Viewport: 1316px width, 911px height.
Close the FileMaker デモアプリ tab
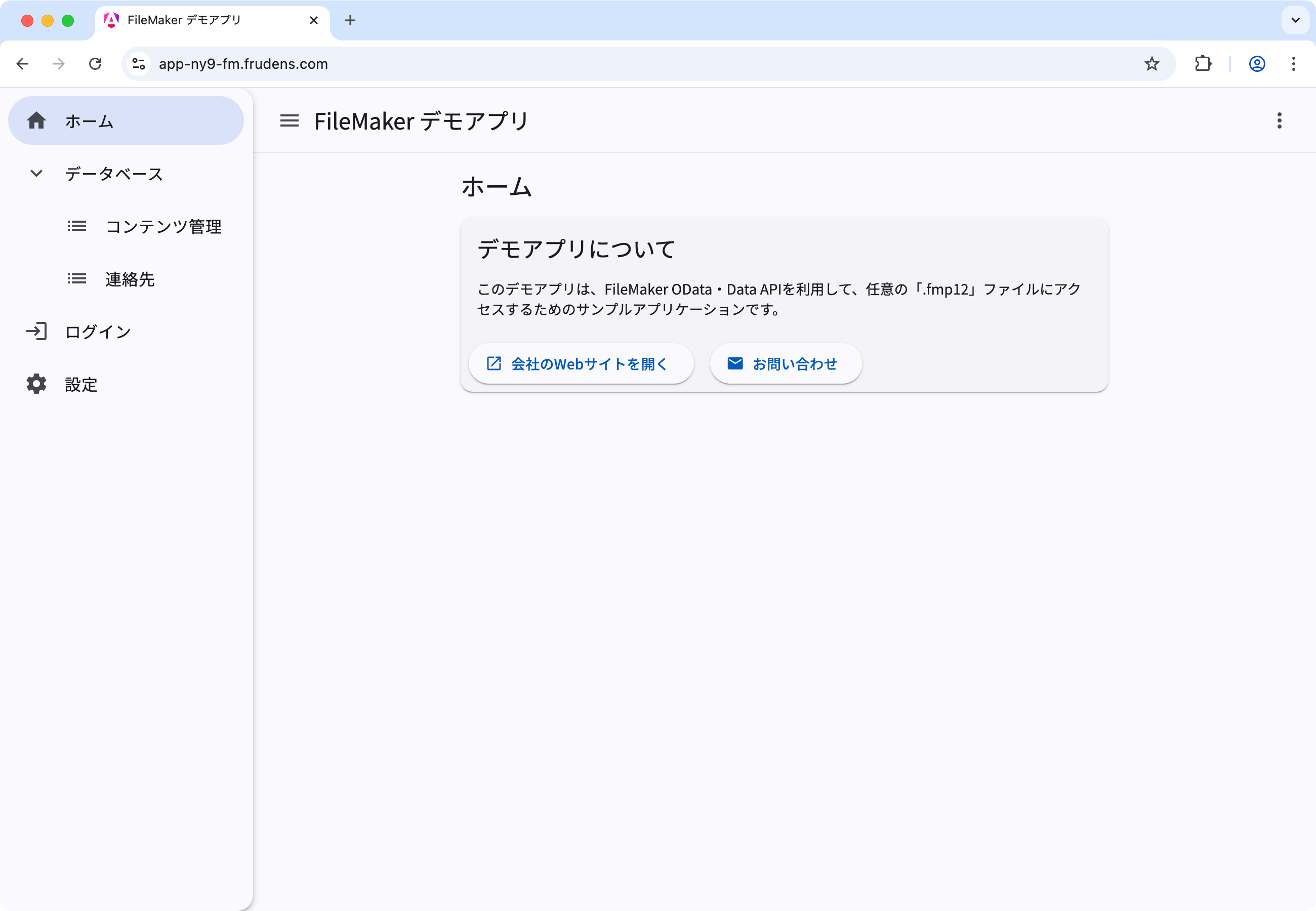tap(313, 21)
